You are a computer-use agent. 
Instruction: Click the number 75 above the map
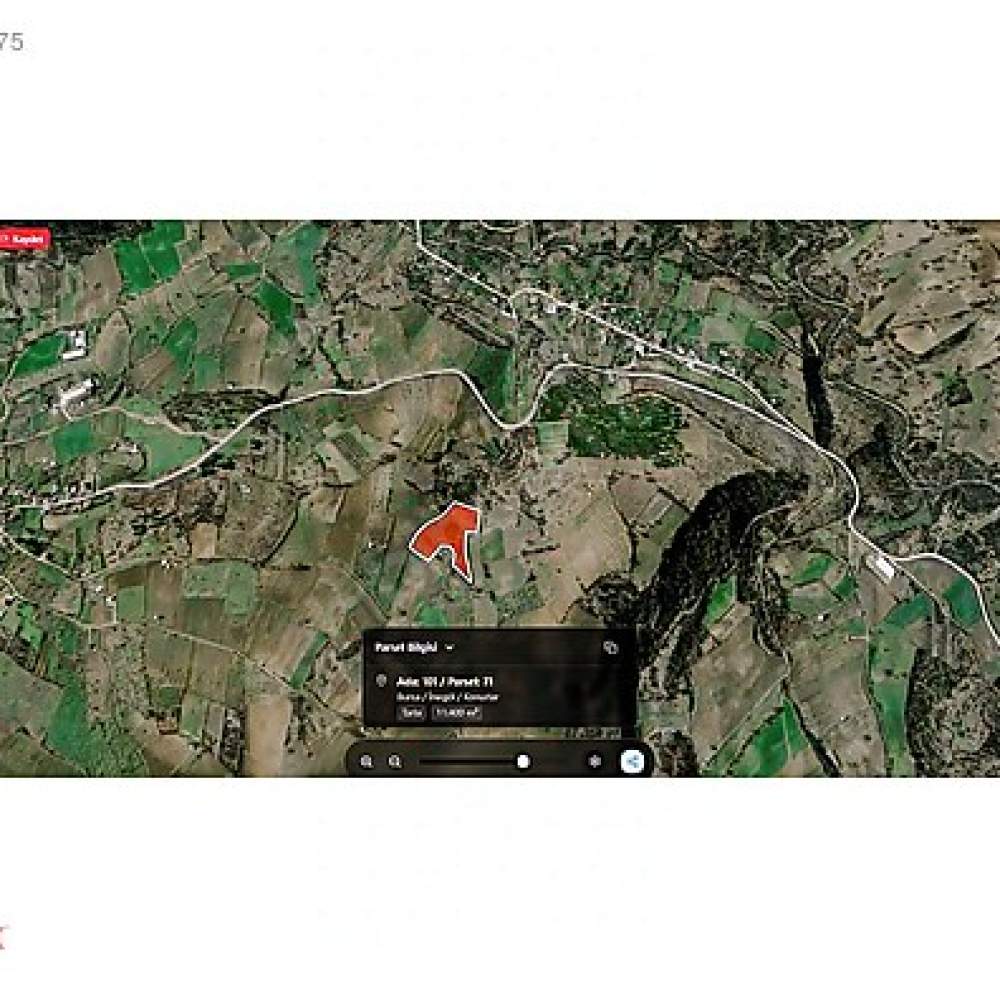click(x=11, y=43)
